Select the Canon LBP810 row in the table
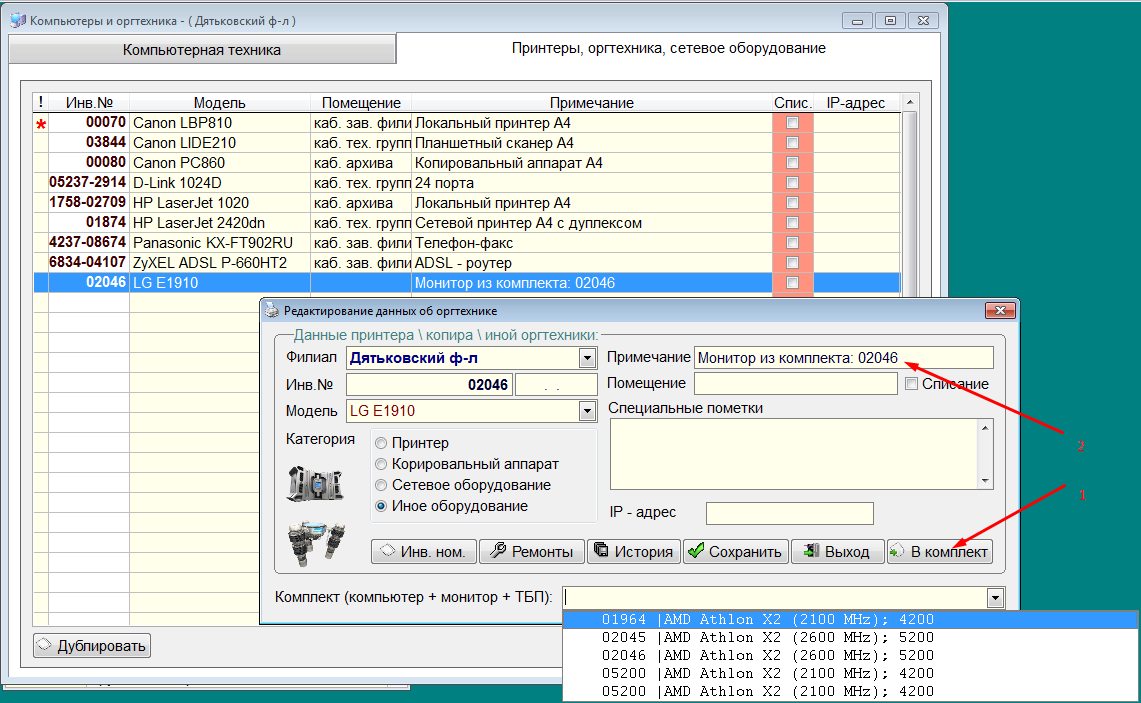The image size is (1141, 703). tap(466, 123)
